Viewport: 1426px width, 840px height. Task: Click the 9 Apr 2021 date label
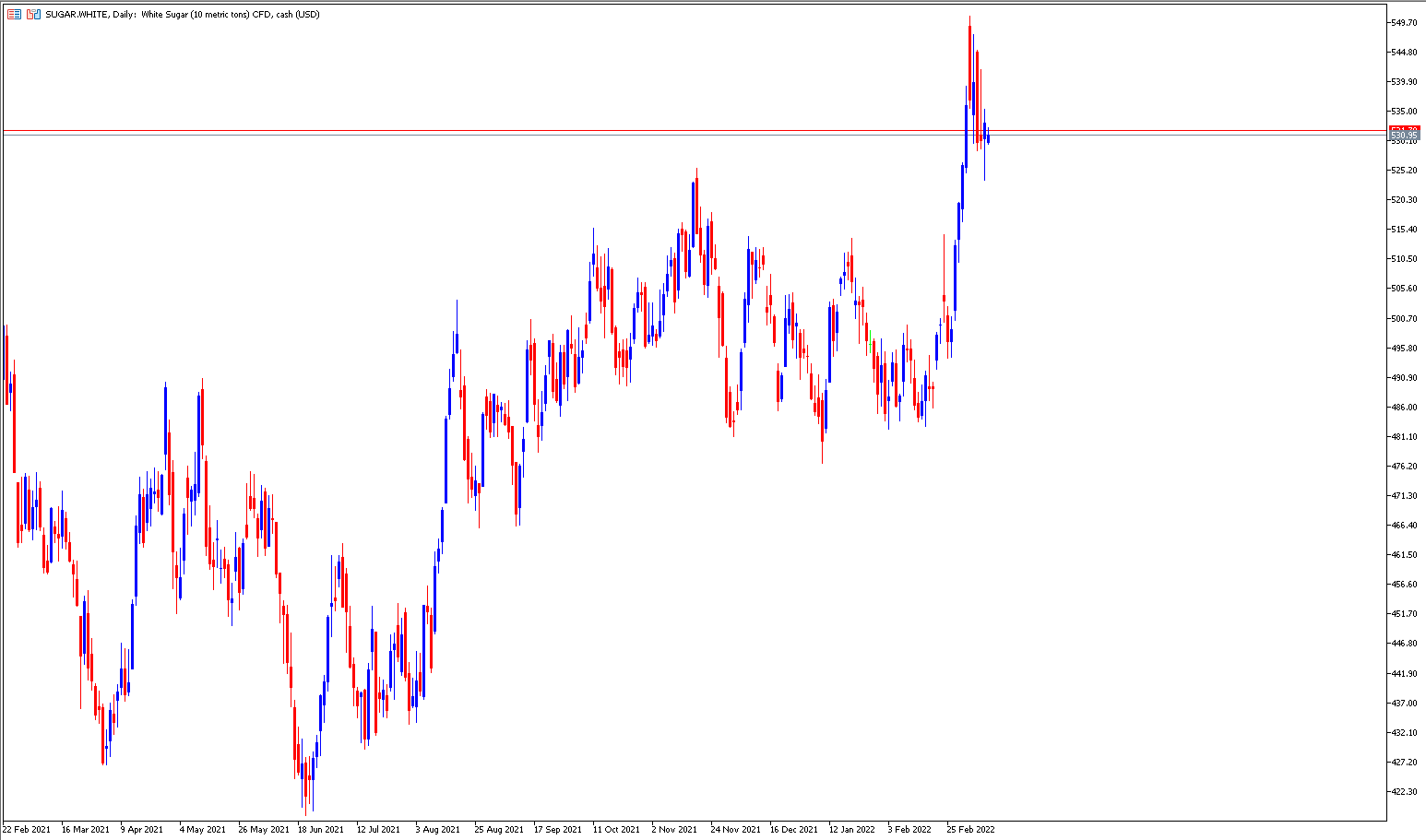point(142,829)
